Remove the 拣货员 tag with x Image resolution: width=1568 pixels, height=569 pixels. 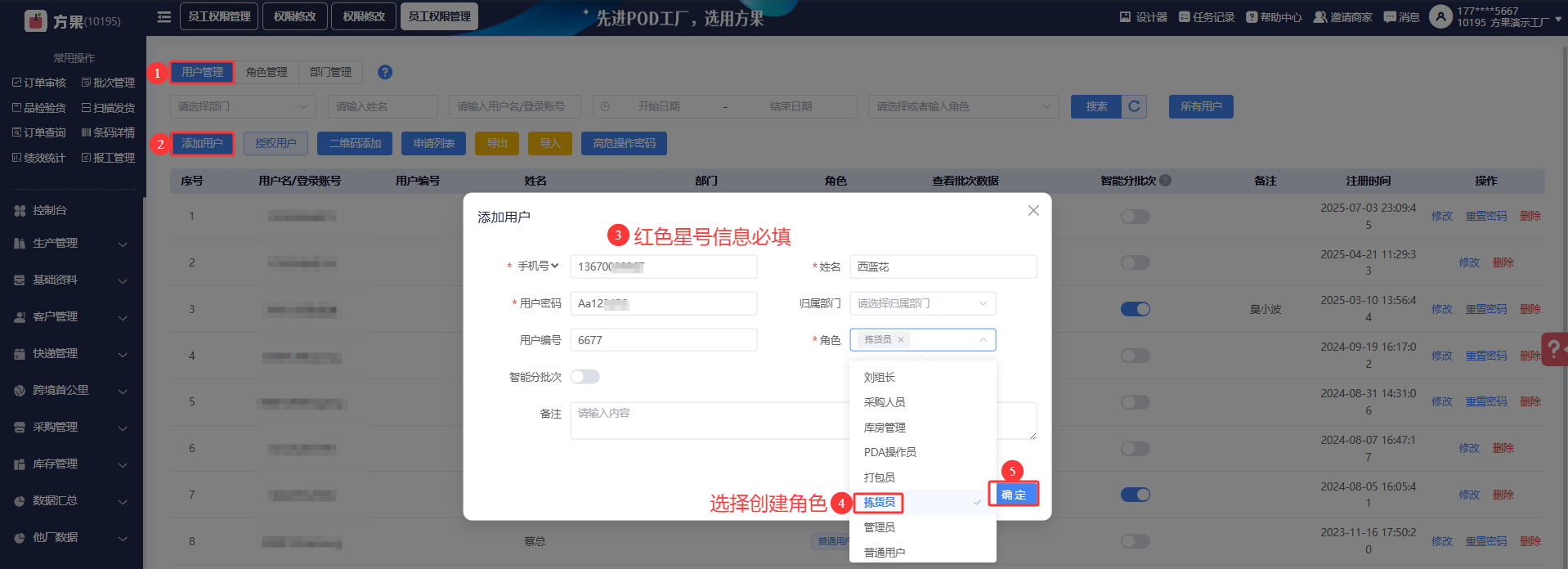pos(901,339)
